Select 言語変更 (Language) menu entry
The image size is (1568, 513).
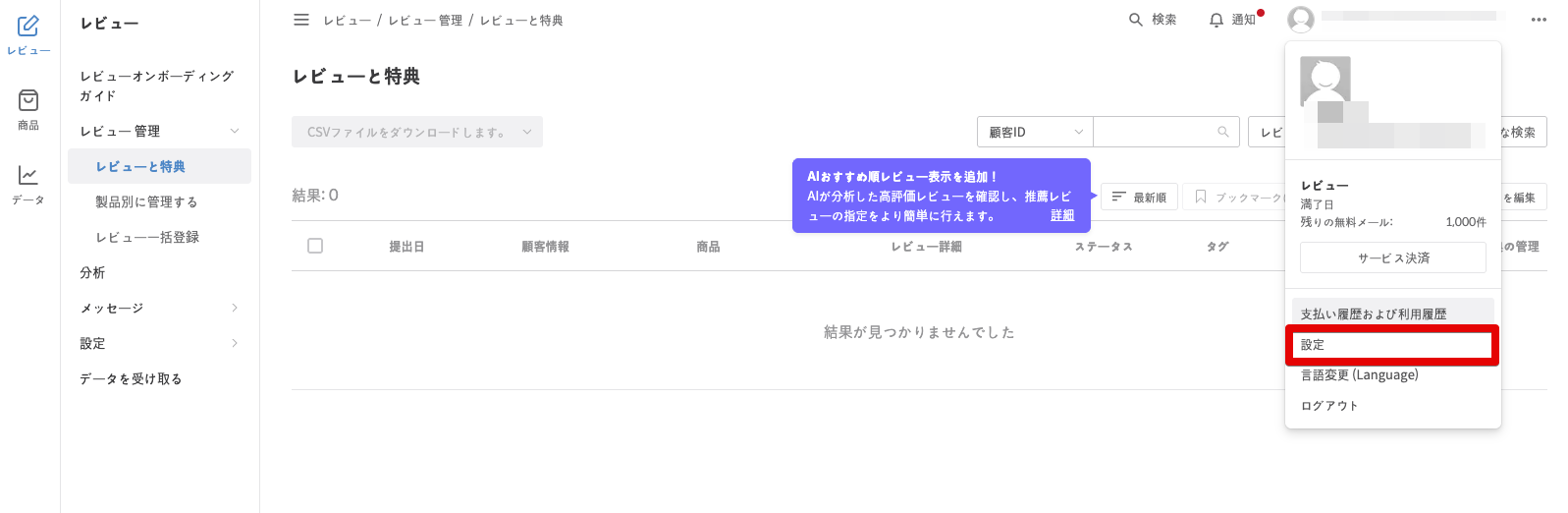point(1360,375)
